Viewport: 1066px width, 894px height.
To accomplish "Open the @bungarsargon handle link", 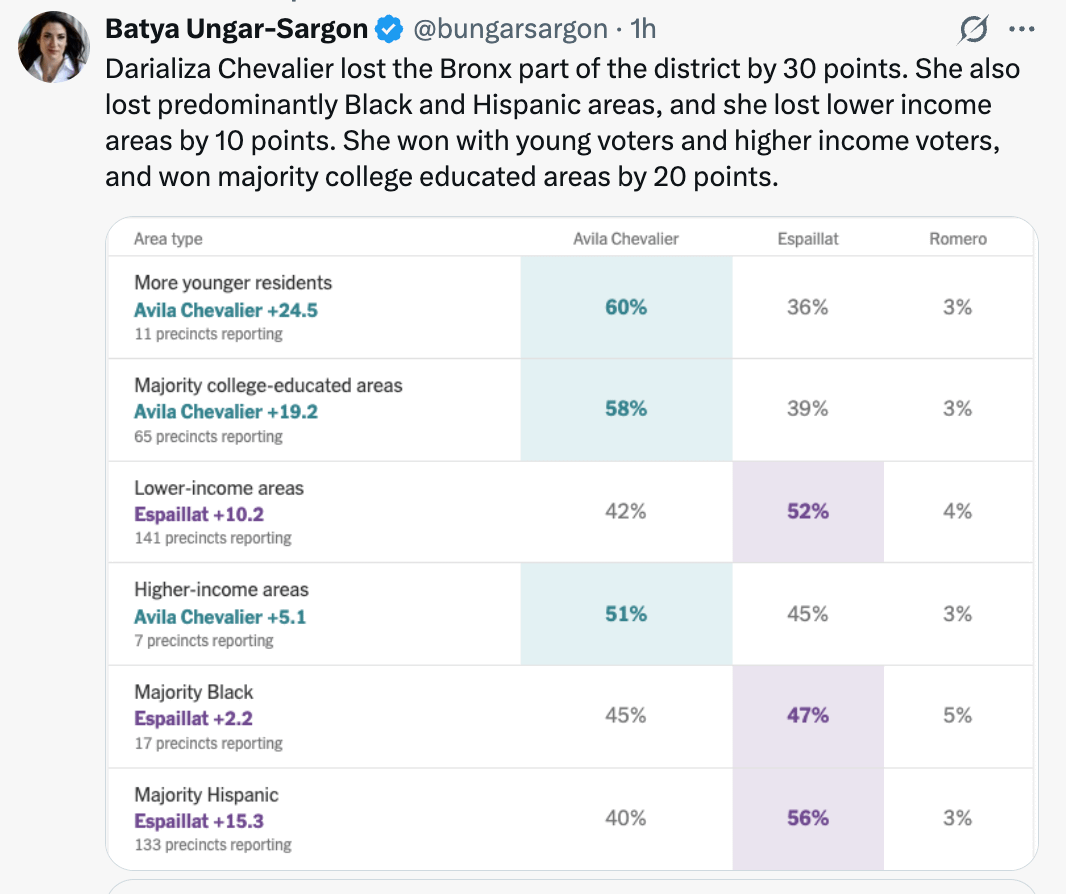I will click(x=511, y=29).
